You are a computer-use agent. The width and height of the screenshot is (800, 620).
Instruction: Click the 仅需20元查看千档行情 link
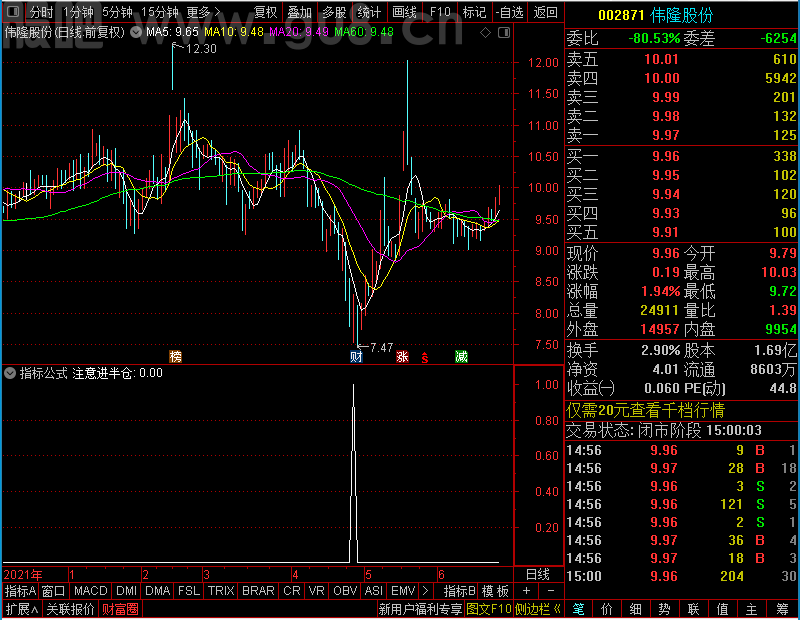point(645,410)
